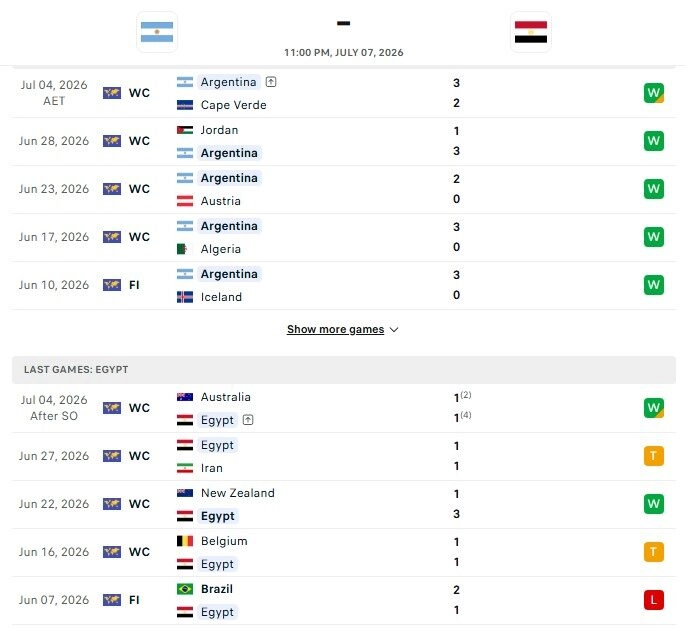Click the green W result badge for Argentina vs Cape Verde
Viewport: 685px width, 628px height.
coord(654,93)
